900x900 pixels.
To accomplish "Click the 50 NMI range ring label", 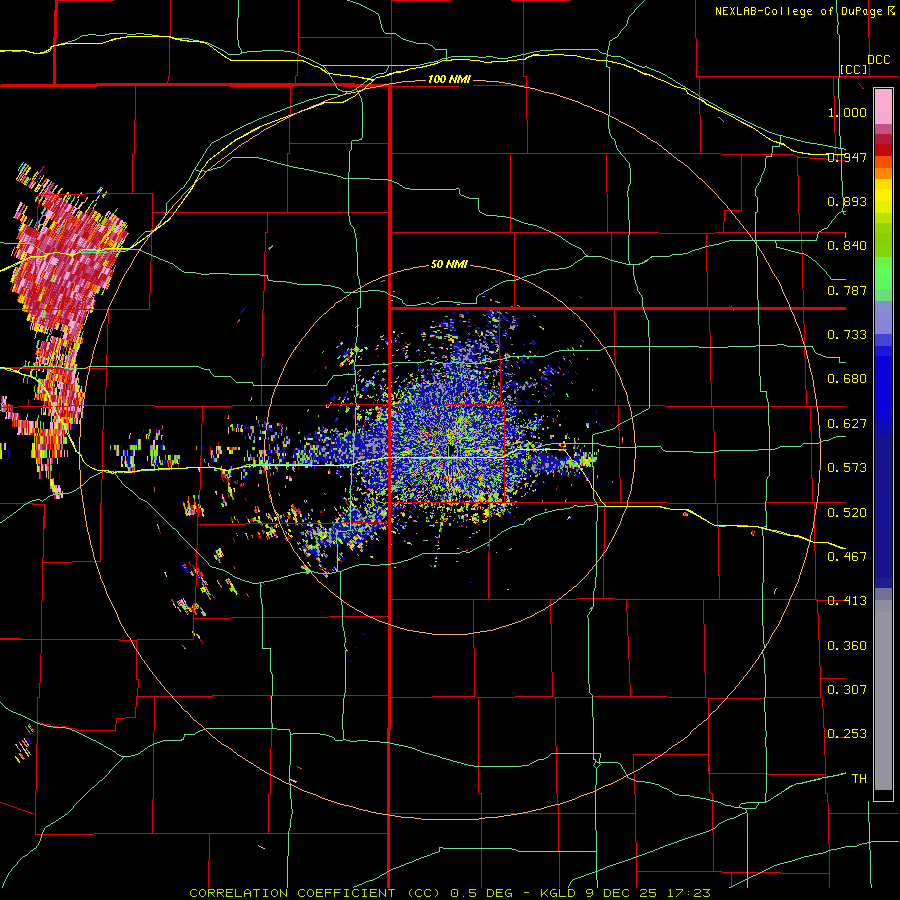I will tap(449, 264).
